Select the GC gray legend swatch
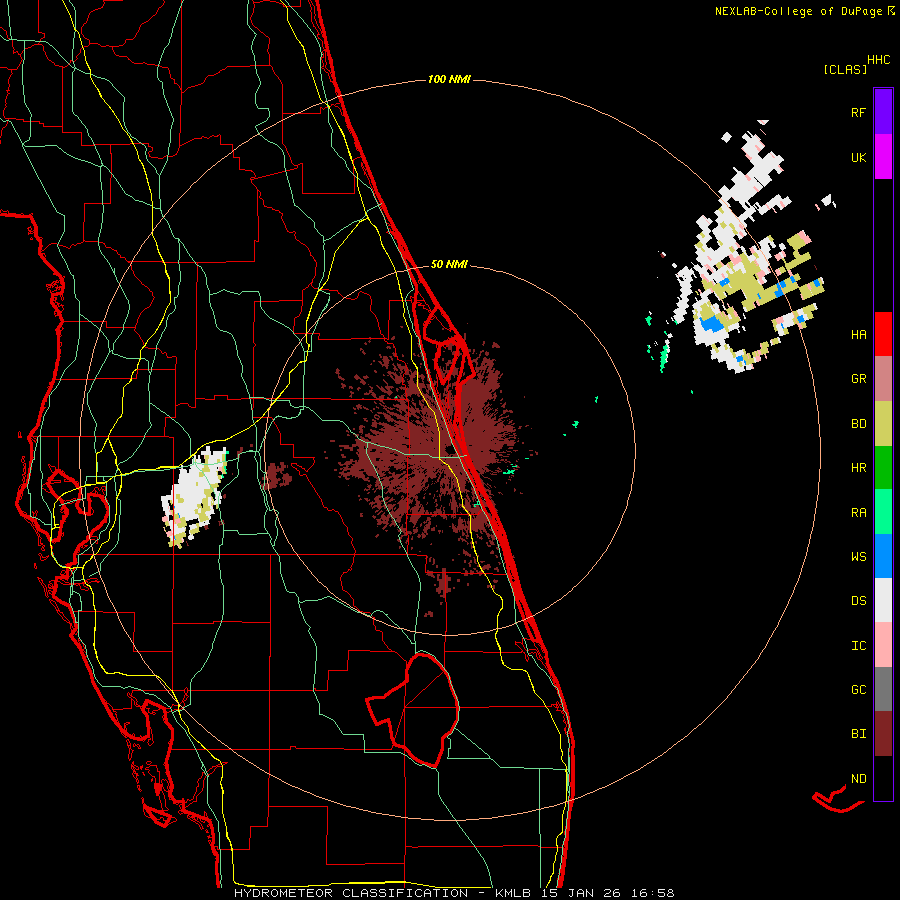Screen dimensions: 900x900 [883, 689]
